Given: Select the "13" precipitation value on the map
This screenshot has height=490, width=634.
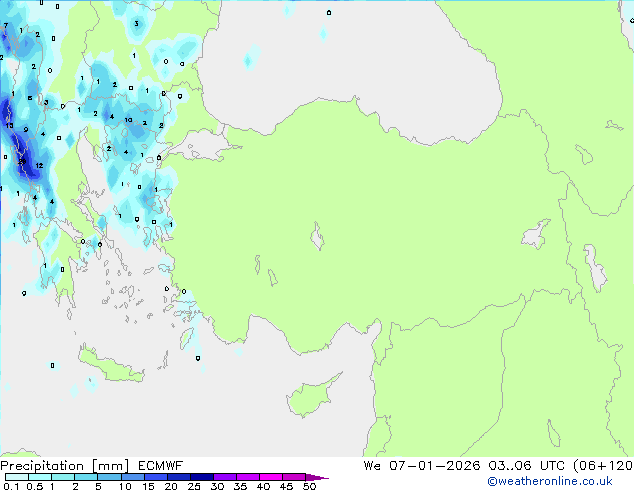Looking at the screenshot, I should (x=9, y=125).
